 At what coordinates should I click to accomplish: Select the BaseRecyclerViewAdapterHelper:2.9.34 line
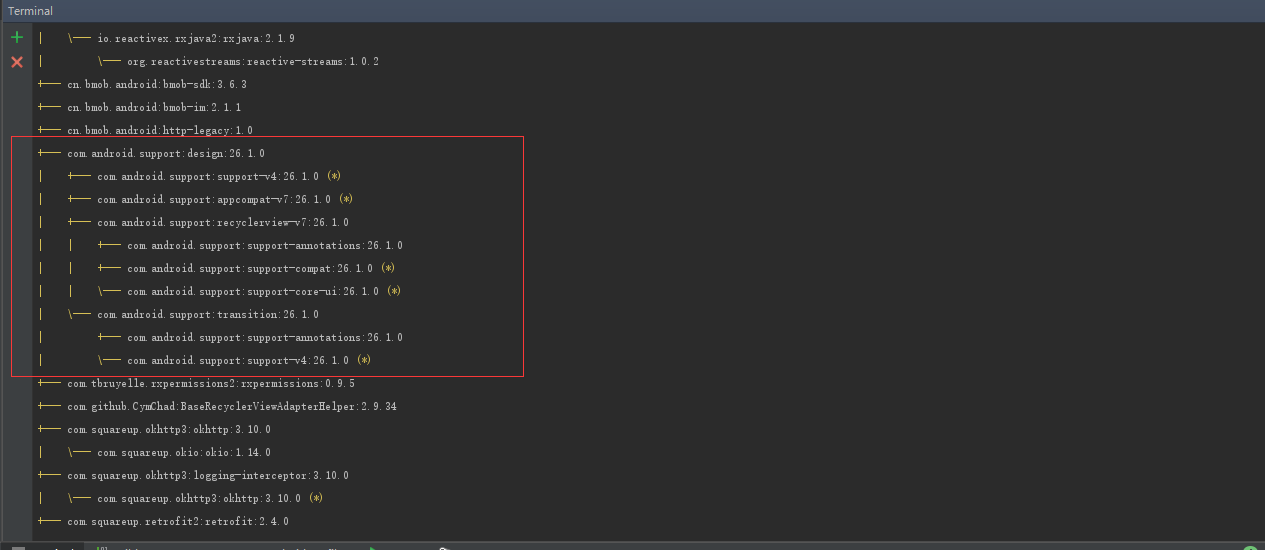pos(232,406)
